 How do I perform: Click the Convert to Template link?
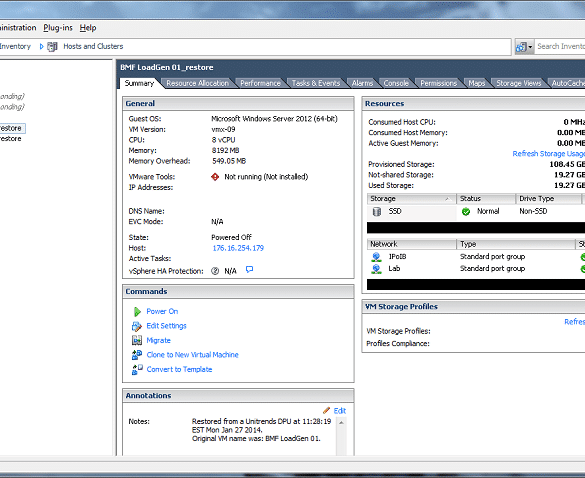(179, 369)
